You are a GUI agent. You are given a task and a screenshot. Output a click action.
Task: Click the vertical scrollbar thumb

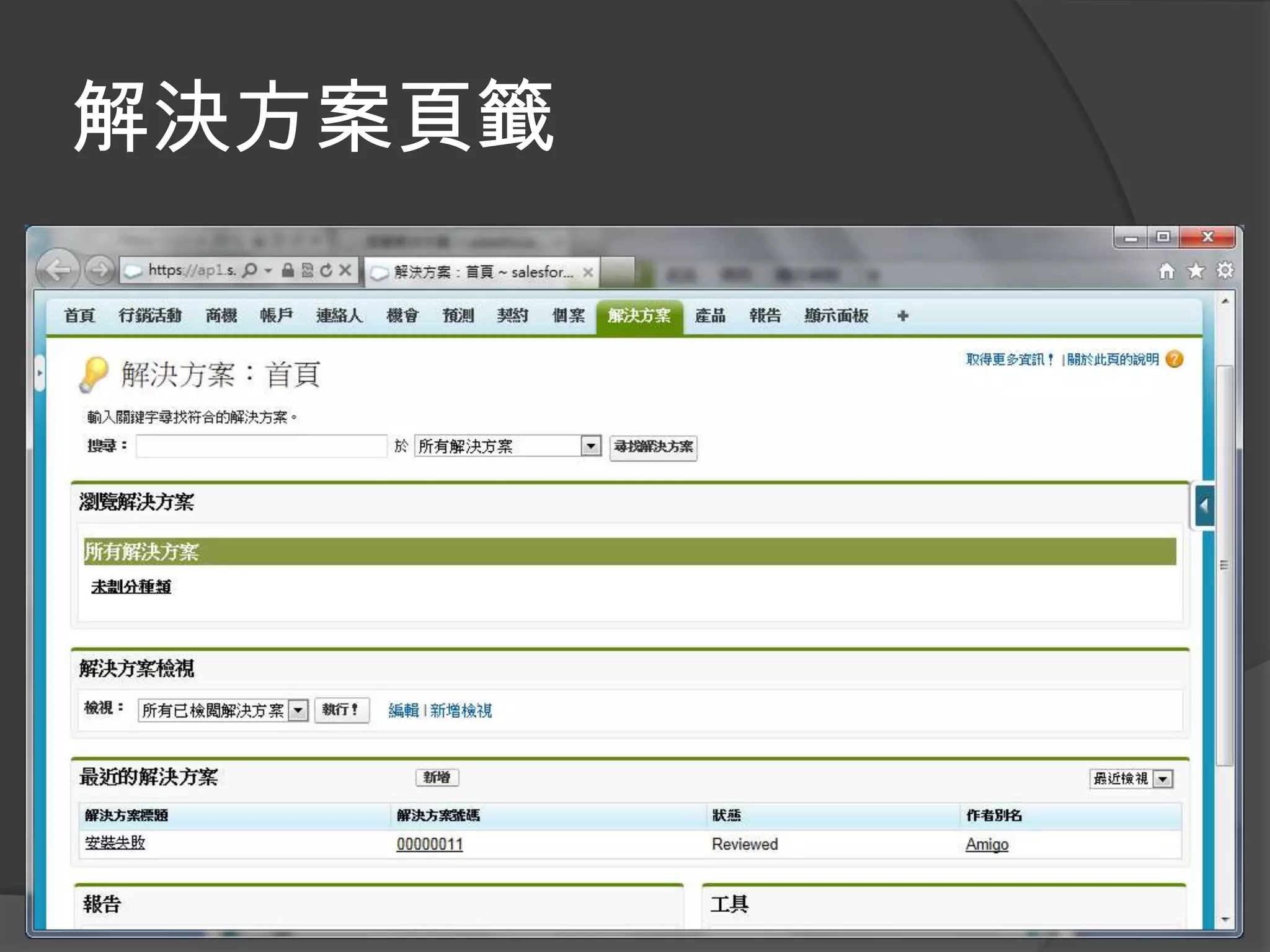(x=1224, y=565)
